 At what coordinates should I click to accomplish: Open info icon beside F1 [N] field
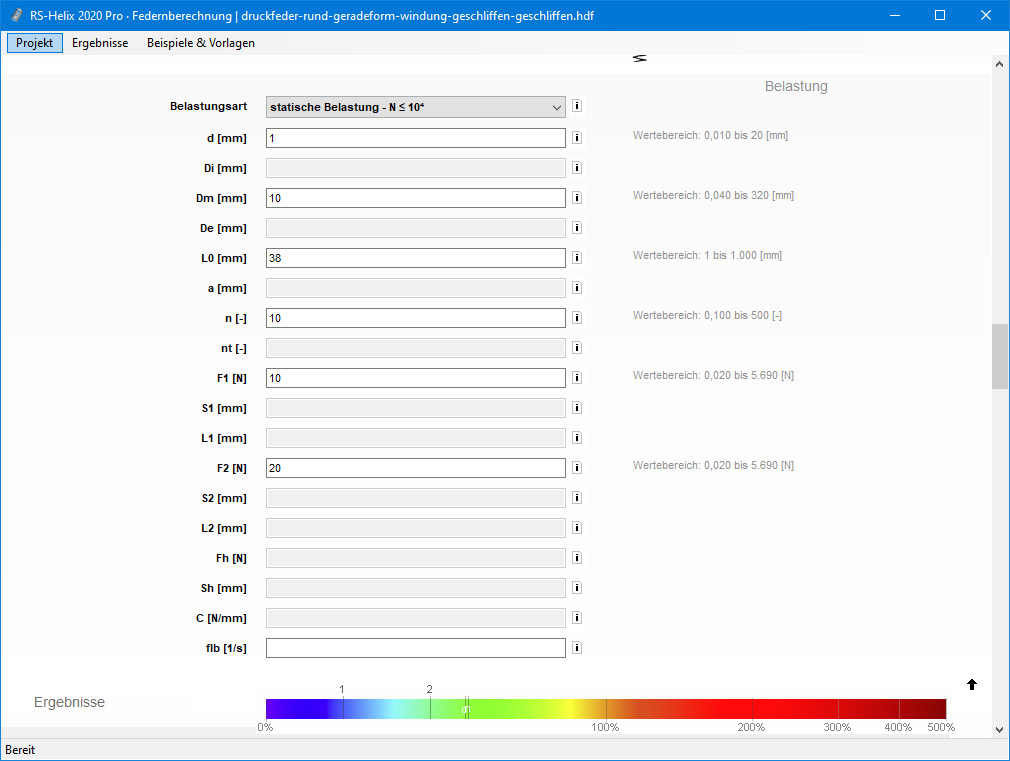(577, 378)
